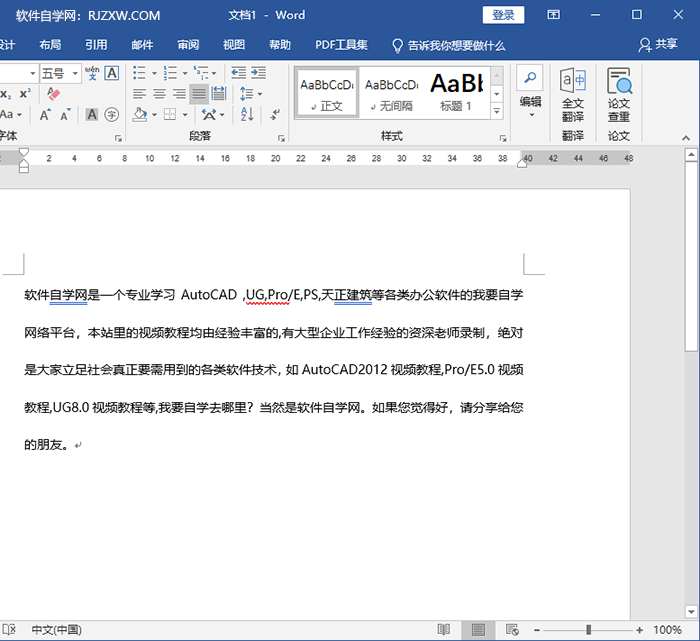This screenshot has height=641, width=700.
Task: Open 编辑 find menu
Action: coord(530,93)
